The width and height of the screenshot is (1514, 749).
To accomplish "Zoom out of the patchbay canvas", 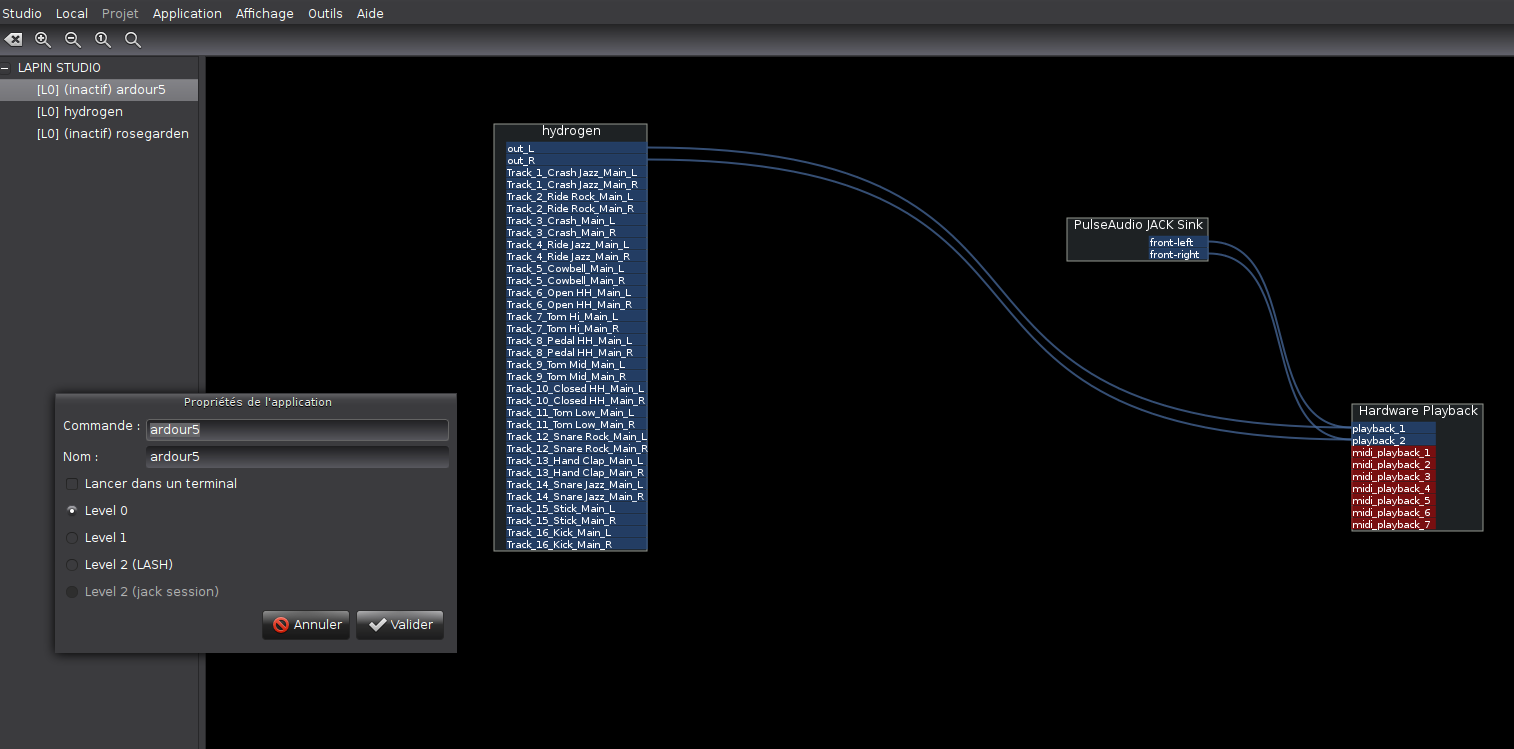I will click(73, 40).
